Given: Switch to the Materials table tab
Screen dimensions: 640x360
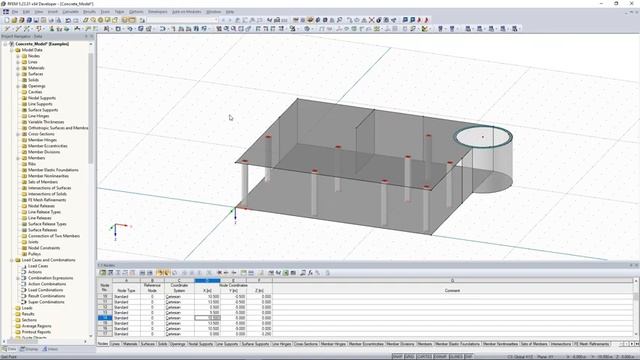Looking at the screenshot, I should [130, 344].
